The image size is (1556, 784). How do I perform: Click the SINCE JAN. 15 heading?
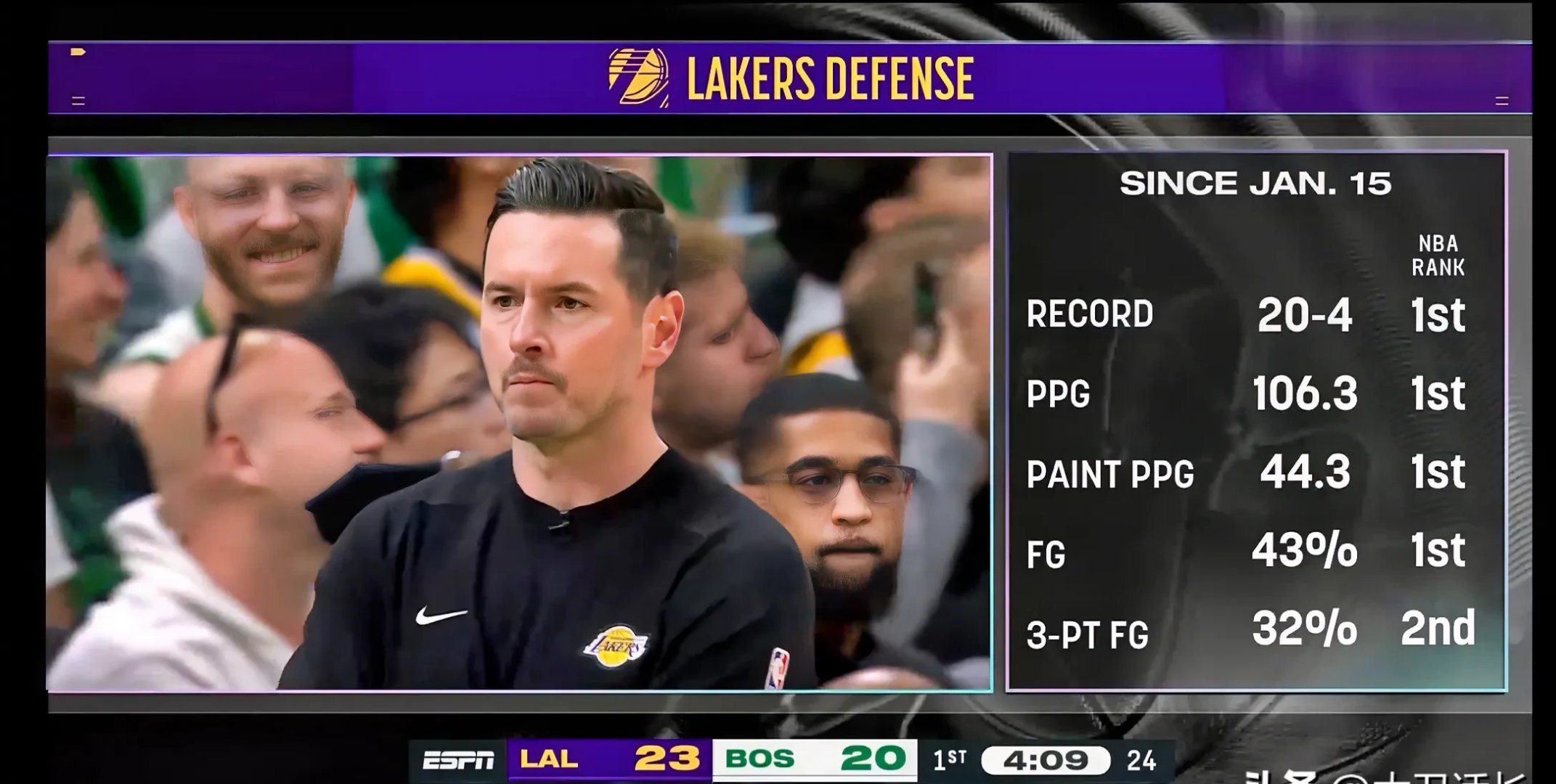tap(1255, 184)
